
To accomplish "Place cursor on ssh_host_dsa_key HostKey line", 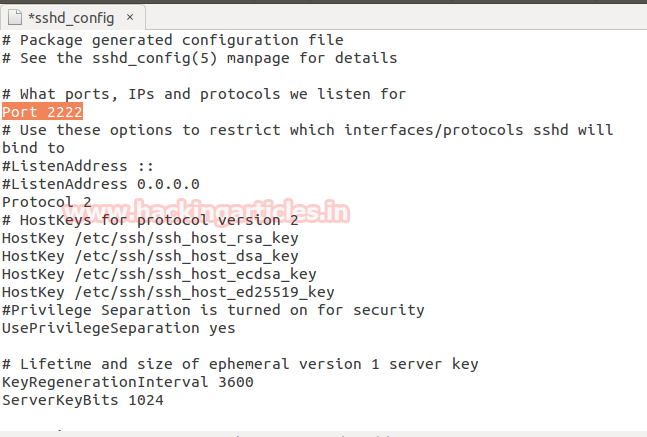I will pos(150,256).
